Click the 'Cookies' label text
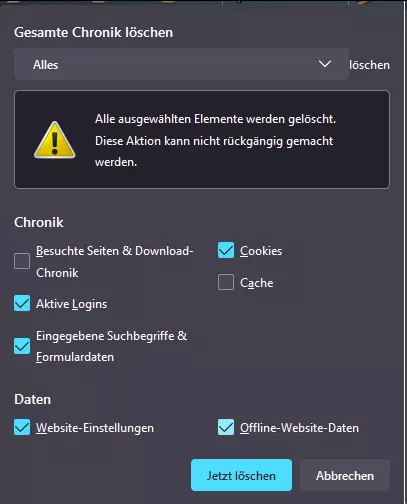Viewport: 407px width, 504px height. click(261, 251)
